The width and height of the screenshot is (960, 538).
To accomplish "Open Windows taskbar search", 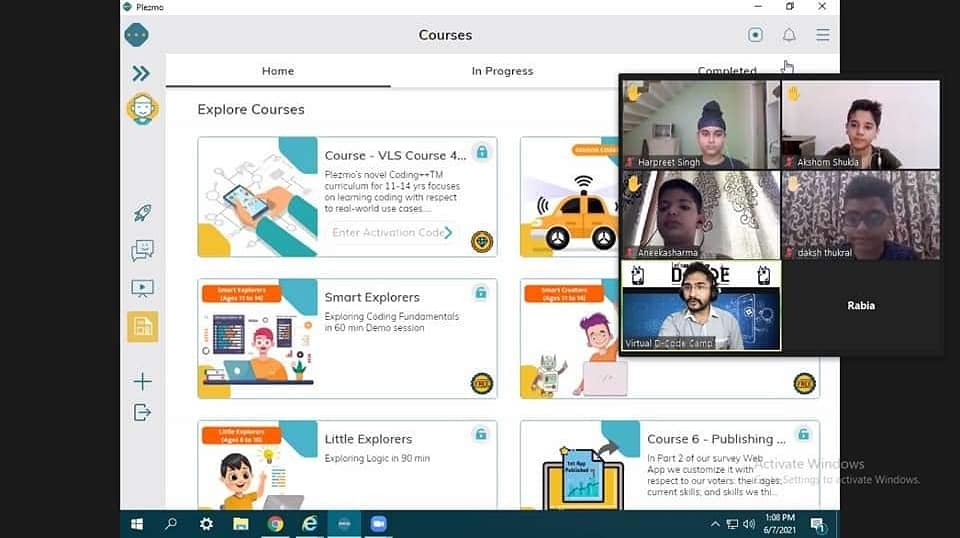I will click(171, 524).
